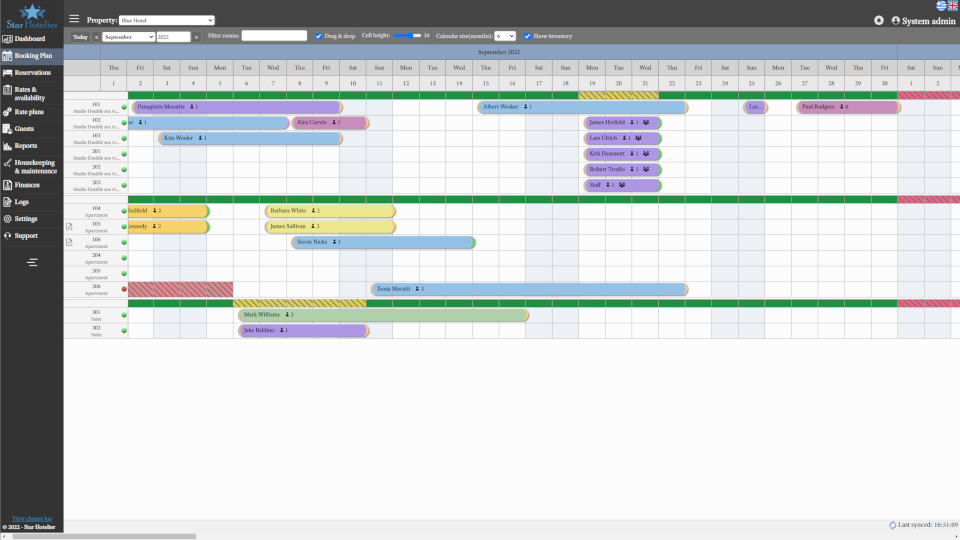Click the Rates & availability icon
Image resolution: width=960 pixels, height=540 pixels.
coord(7,90)
